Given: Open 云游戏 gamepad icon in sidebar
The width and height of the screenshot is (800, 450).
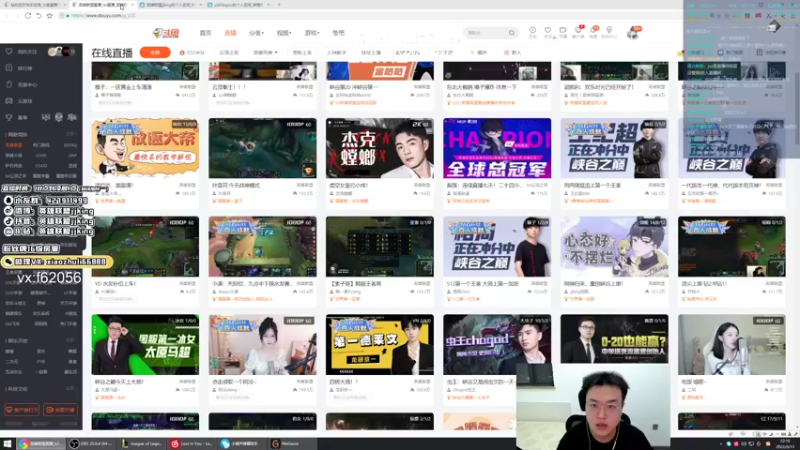Looking at the screenshot, I should click(9, 101).
